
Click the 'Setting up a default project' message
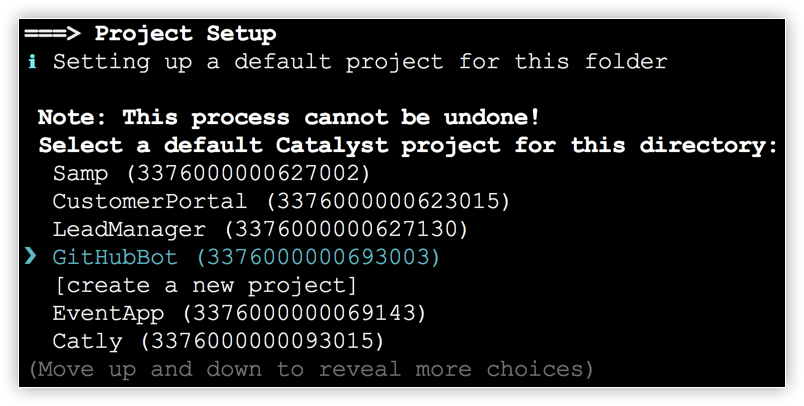point(359,62)
